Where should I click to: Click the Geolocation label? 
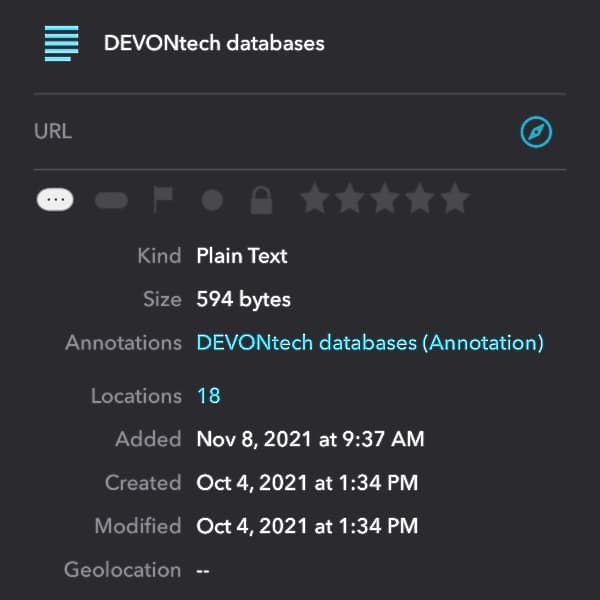(122, 570)
